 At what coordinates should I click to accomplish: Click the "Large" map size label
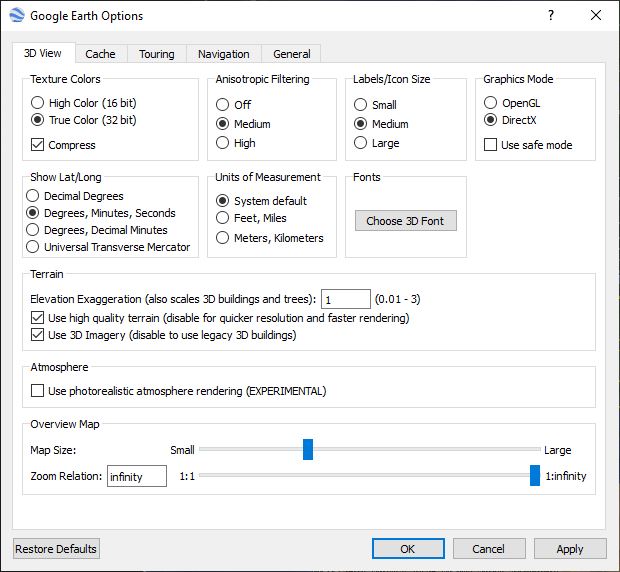tap(558, 450)
